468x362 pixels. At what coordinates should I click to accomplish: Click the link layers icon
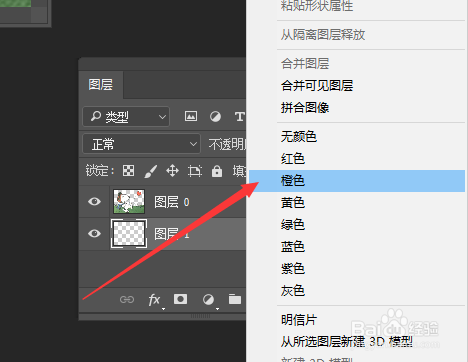[x=127, y=299]
